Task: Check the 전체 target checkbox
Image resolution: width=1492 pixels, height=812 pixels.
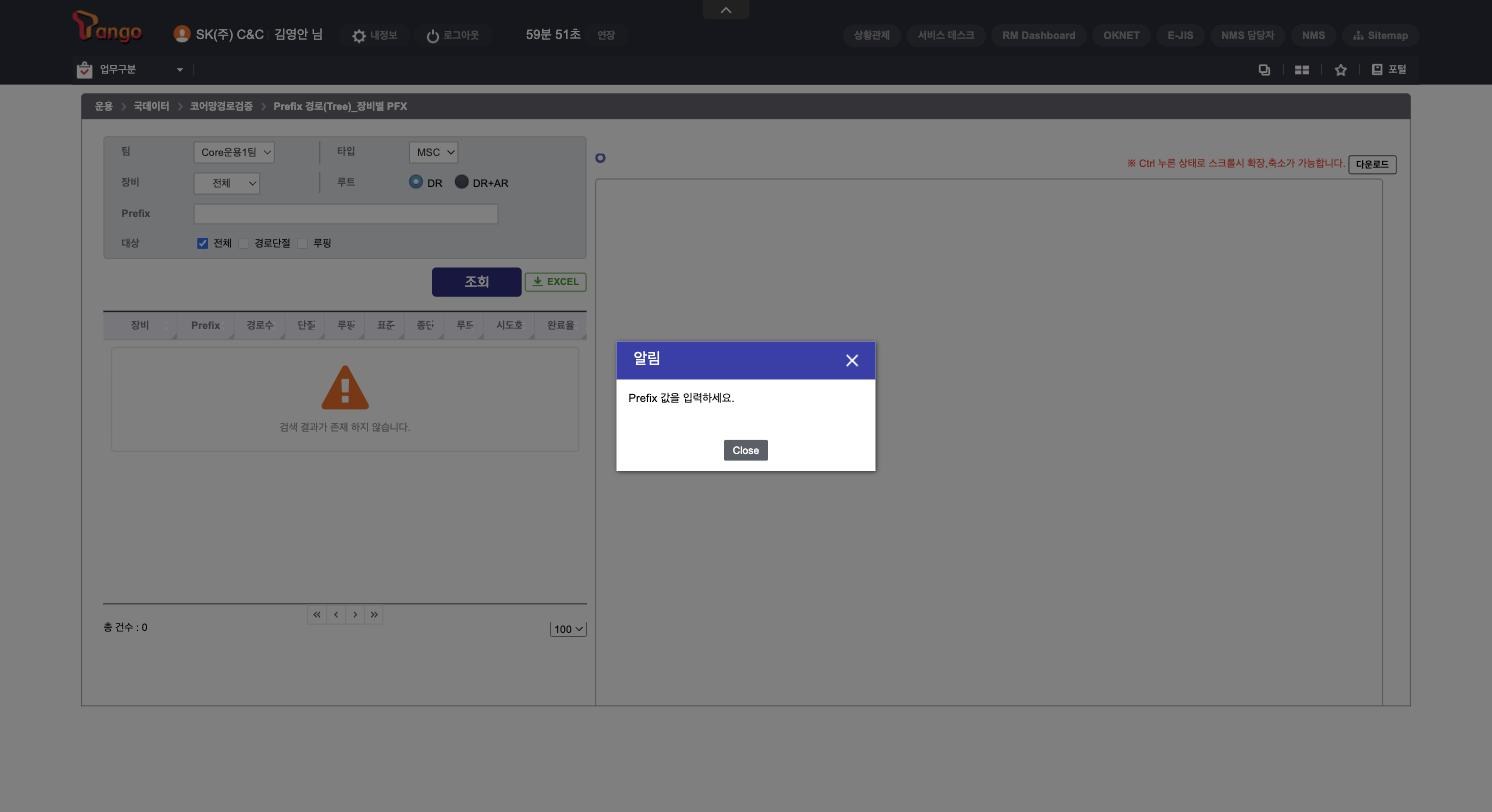Action: [x=202, y=243]
